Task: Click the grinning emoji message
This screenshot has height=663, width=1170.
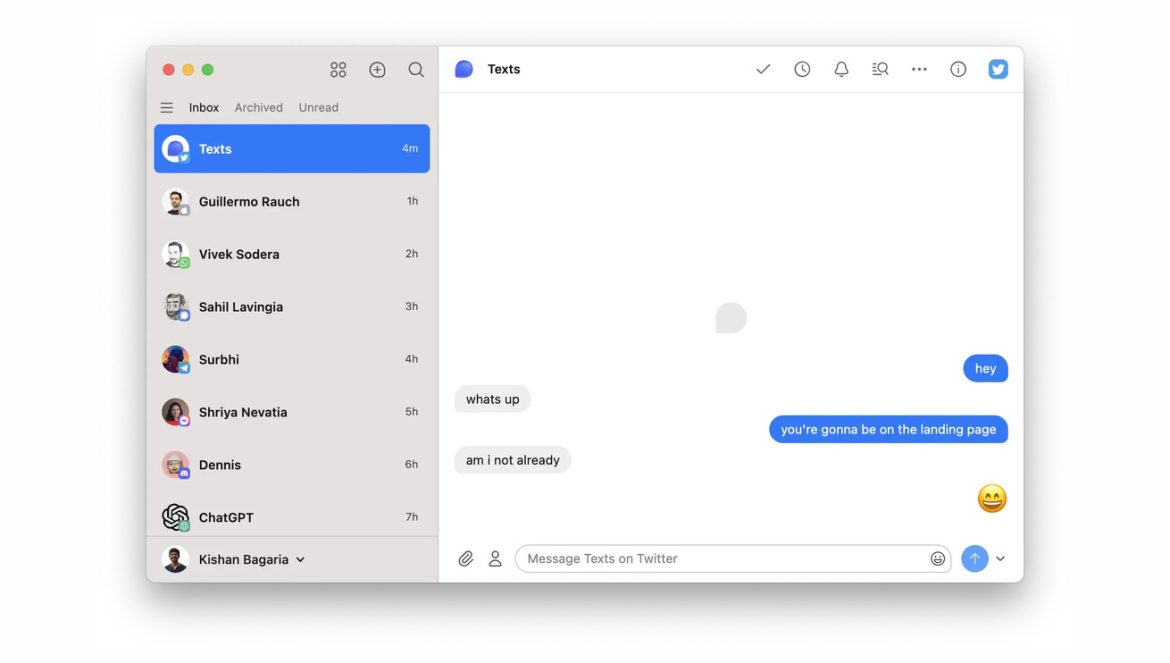Action: (x=992, y=499)
